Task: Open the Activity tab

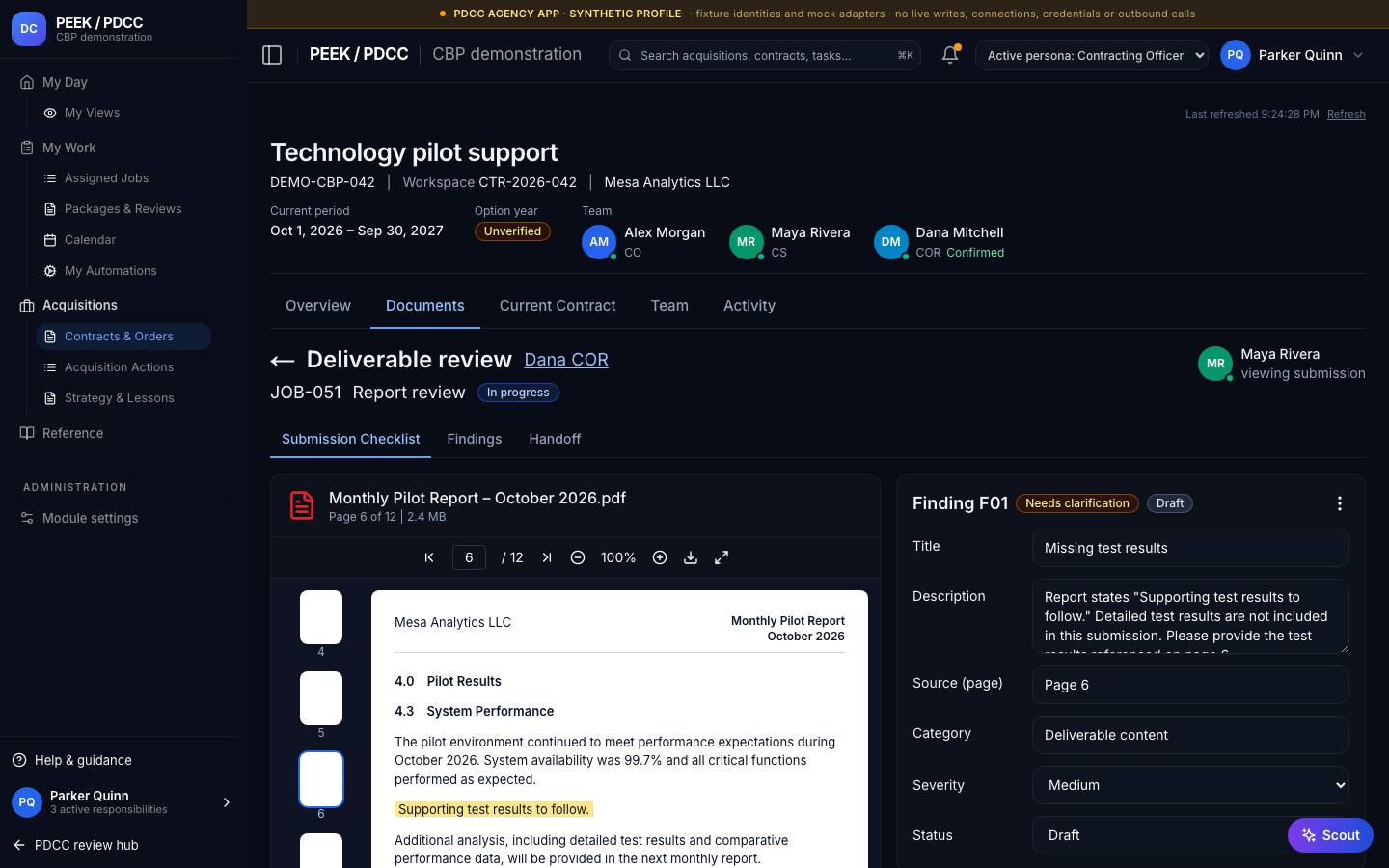Action: tap(749, 306)
